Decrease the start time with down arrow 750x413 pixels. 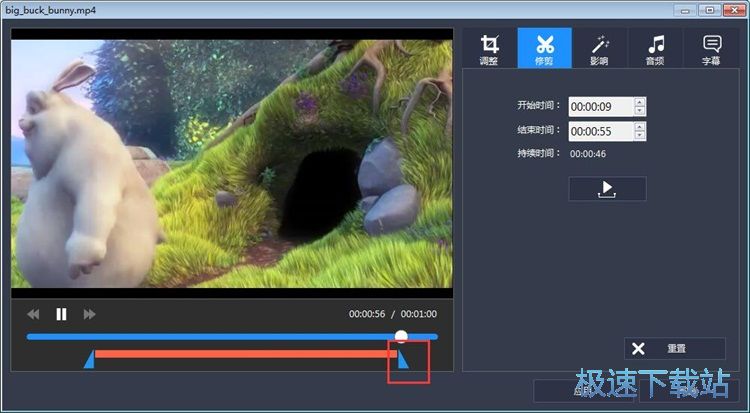[640, 112]
